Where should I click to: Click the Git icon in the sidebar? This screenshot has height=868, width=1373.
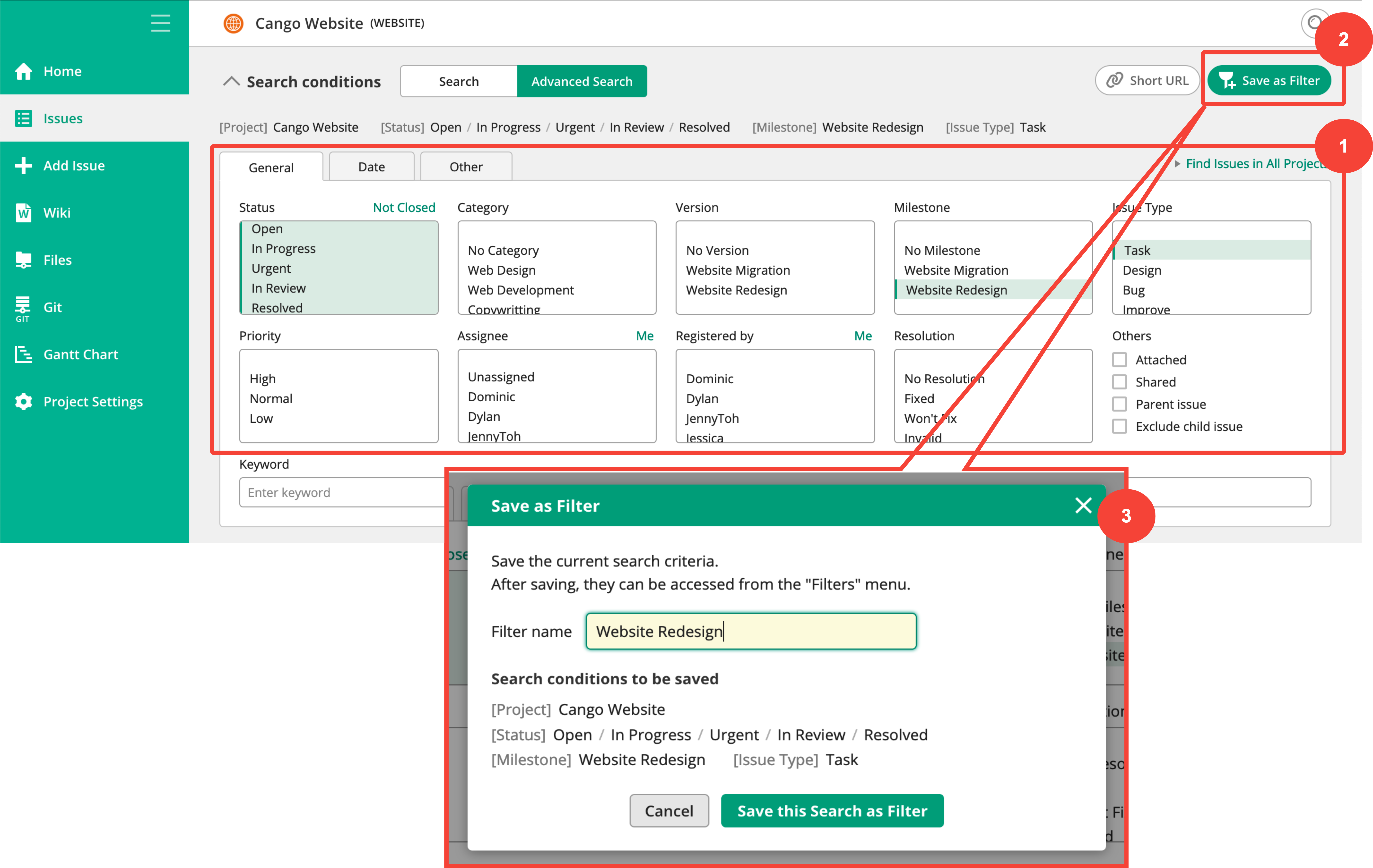pyautogui.click(x=23, y=309)
